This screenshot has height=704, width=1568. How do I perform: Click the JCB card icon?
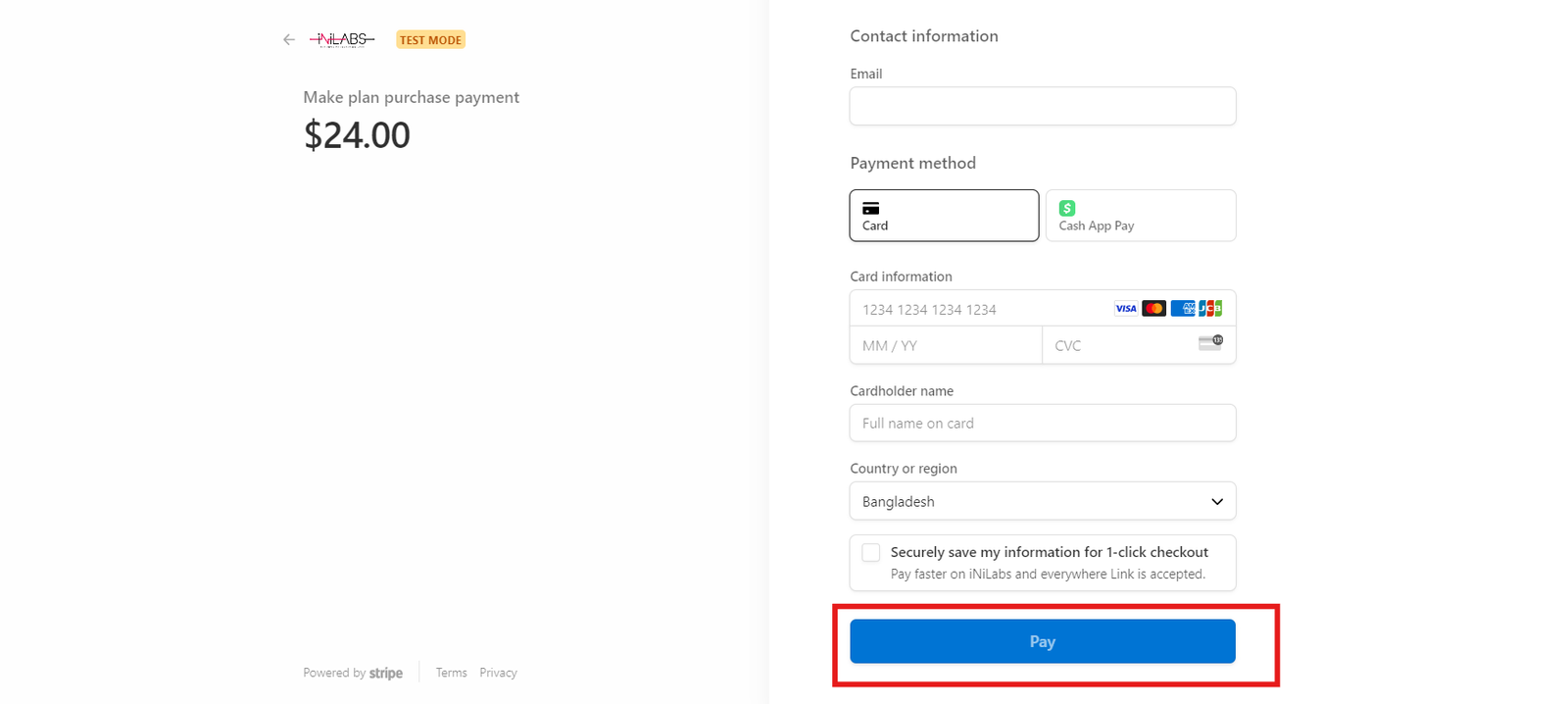tap(1210, 309)
